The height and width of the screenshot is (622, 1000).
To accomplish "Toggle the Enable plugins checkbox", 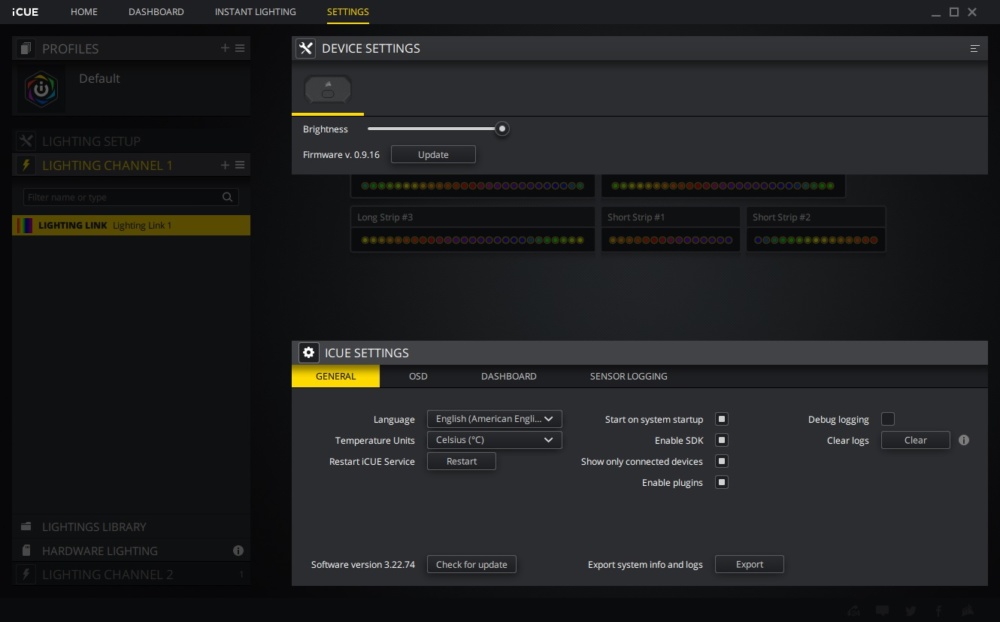I will tap(721, 482).
